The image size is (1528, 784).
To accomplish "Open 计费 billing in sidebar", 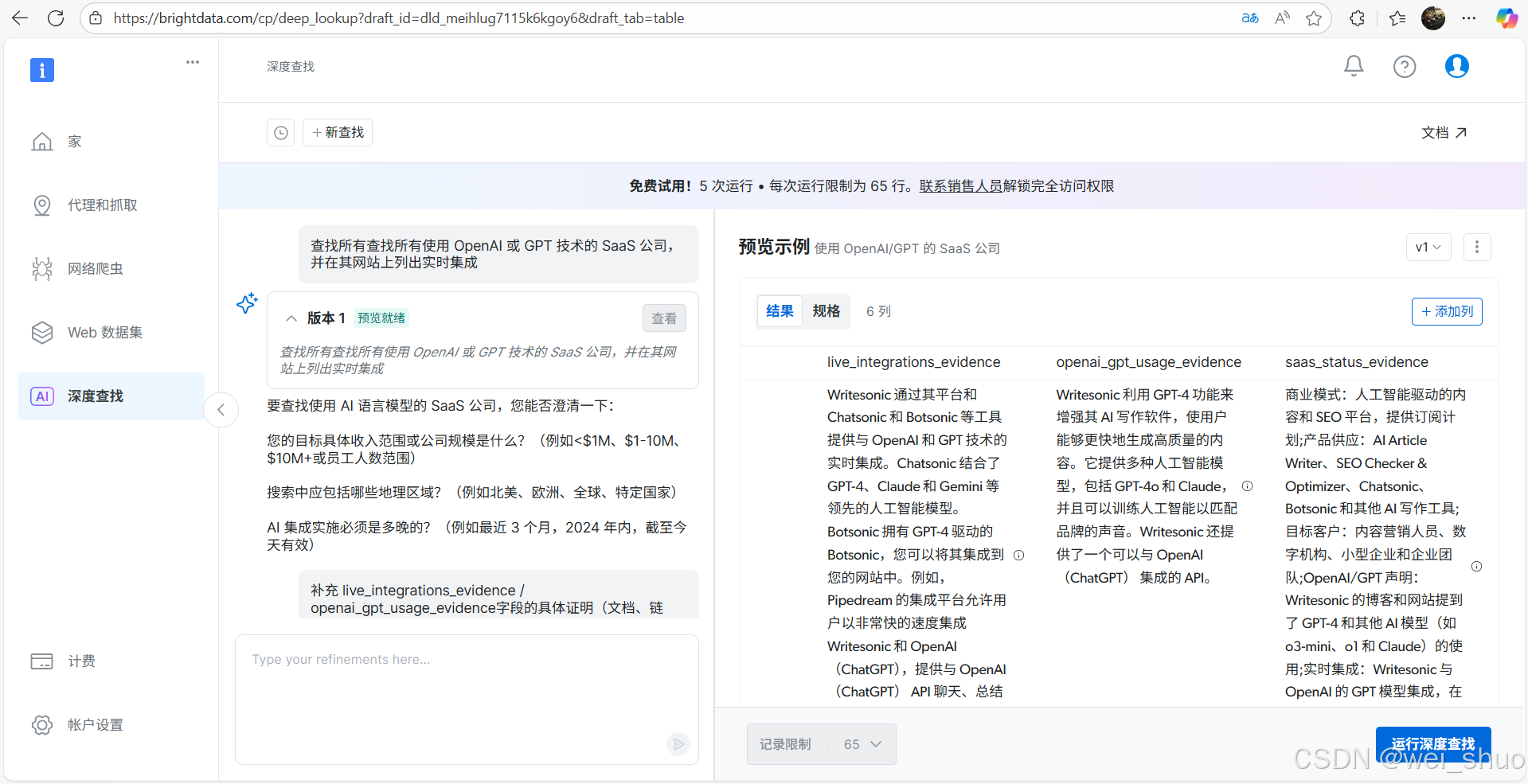I will [x=111, y=661].
